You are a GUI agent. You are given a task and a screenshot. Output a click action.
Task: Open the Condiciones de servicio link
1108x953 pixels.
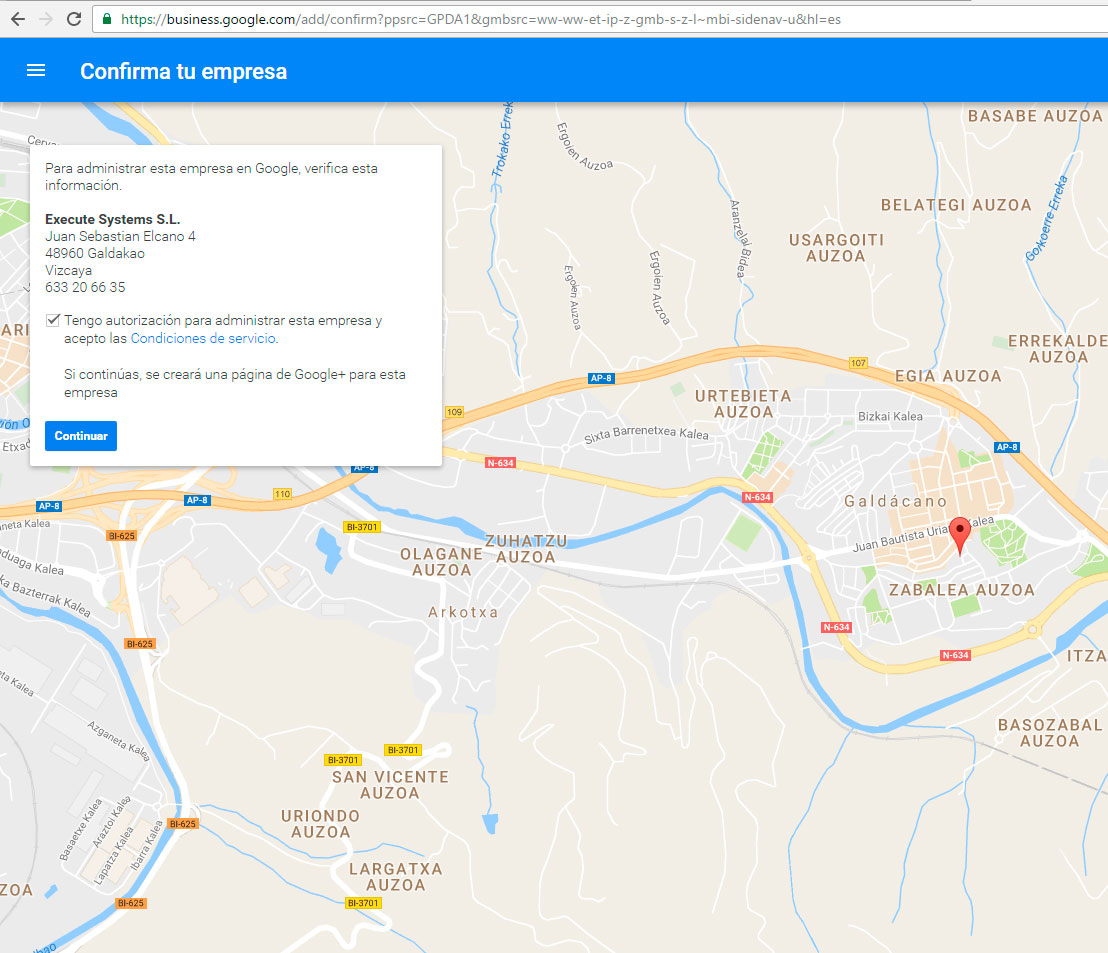point(203,339)
